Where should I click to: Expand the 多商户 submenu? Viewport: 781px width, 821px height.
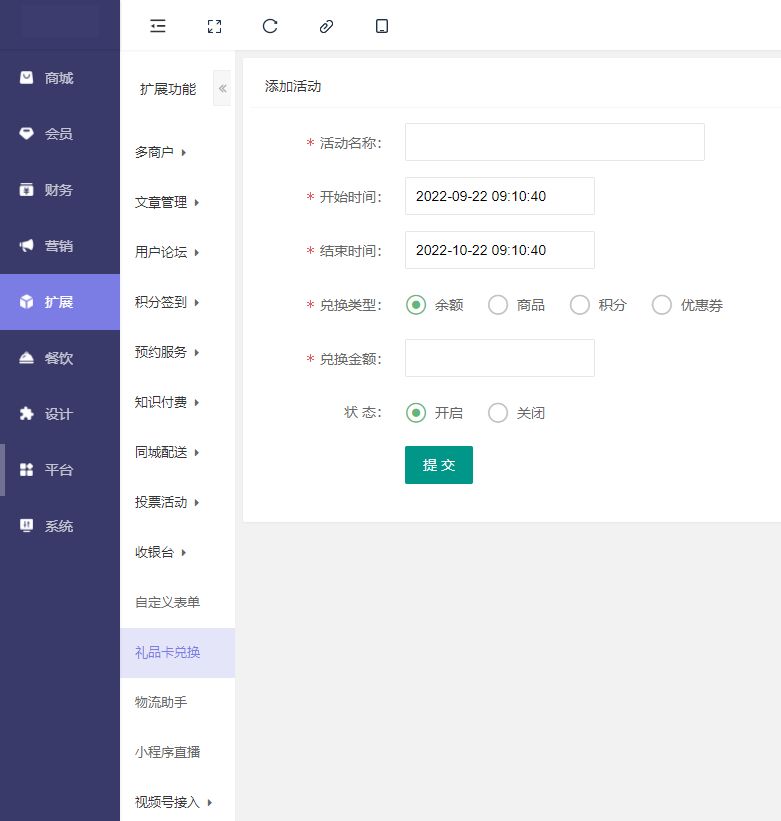coord(160,152)
